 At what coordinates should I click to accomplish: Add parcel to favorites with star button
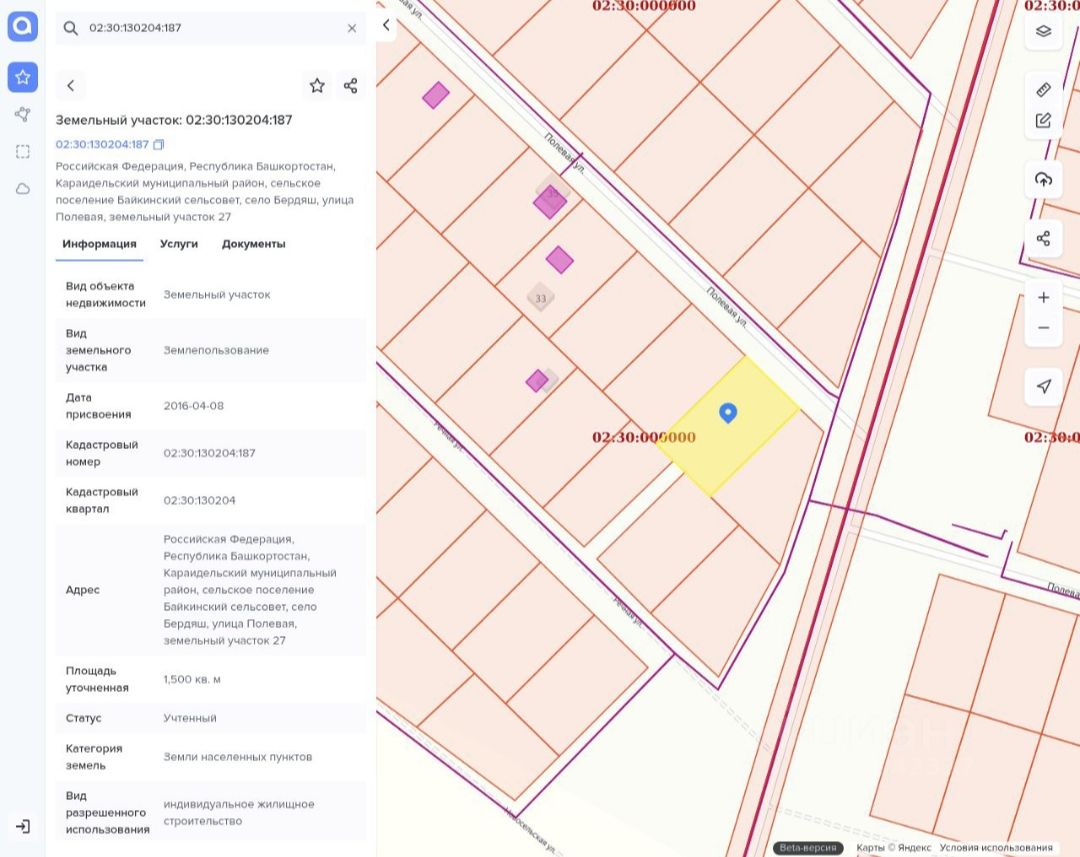317,85
